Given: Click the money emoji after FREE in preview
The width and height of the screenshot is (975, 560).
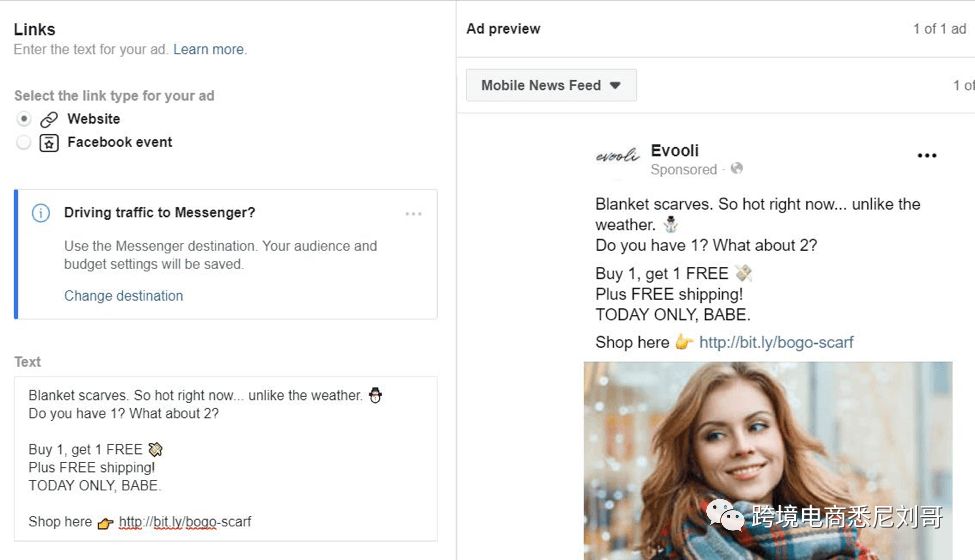Looking at the screenshot, I should [x=743, y=273].
